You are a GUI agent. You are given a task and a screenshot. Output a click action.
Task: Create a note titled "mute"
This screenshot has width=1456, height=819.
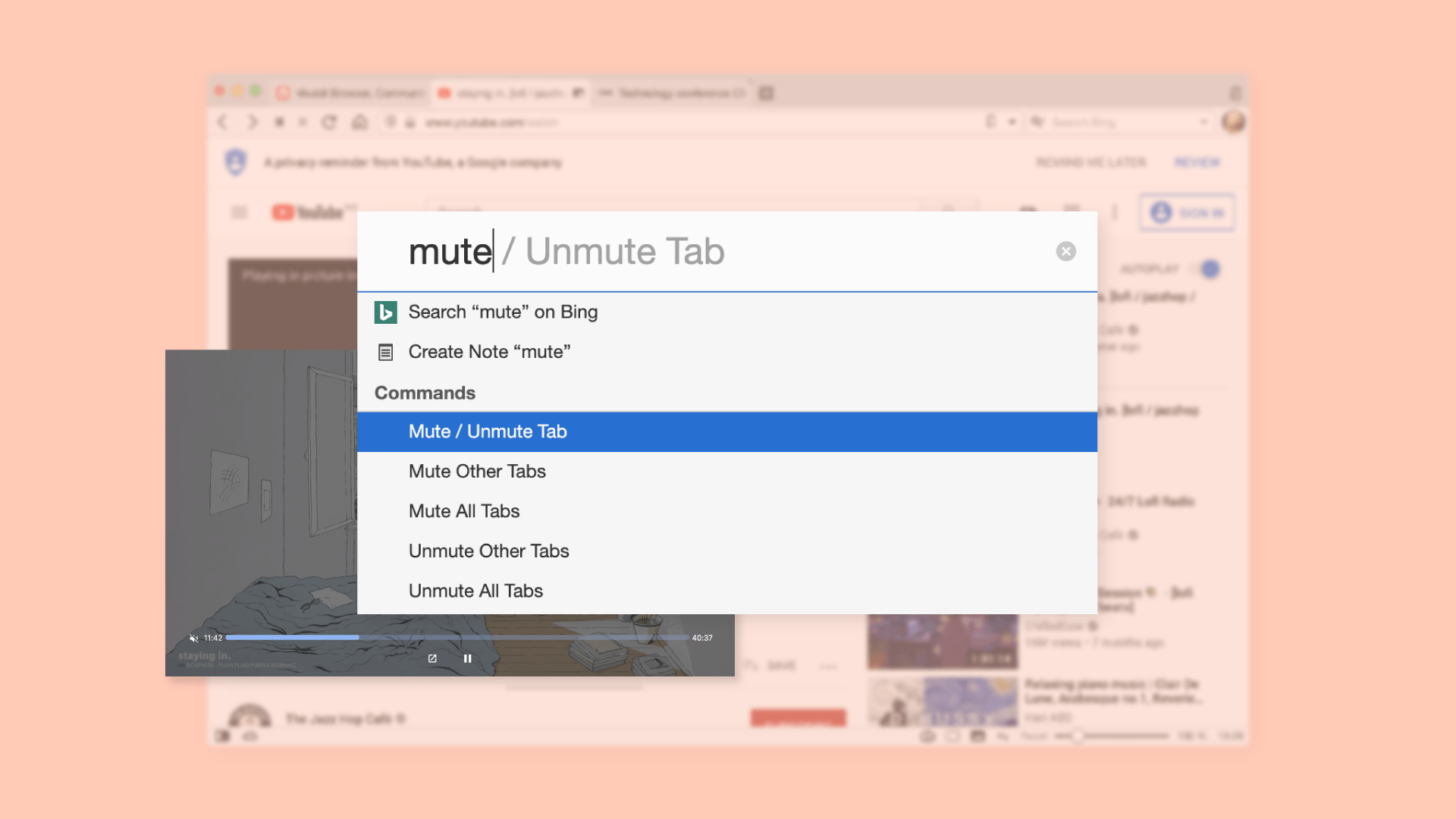pos(489,353)
